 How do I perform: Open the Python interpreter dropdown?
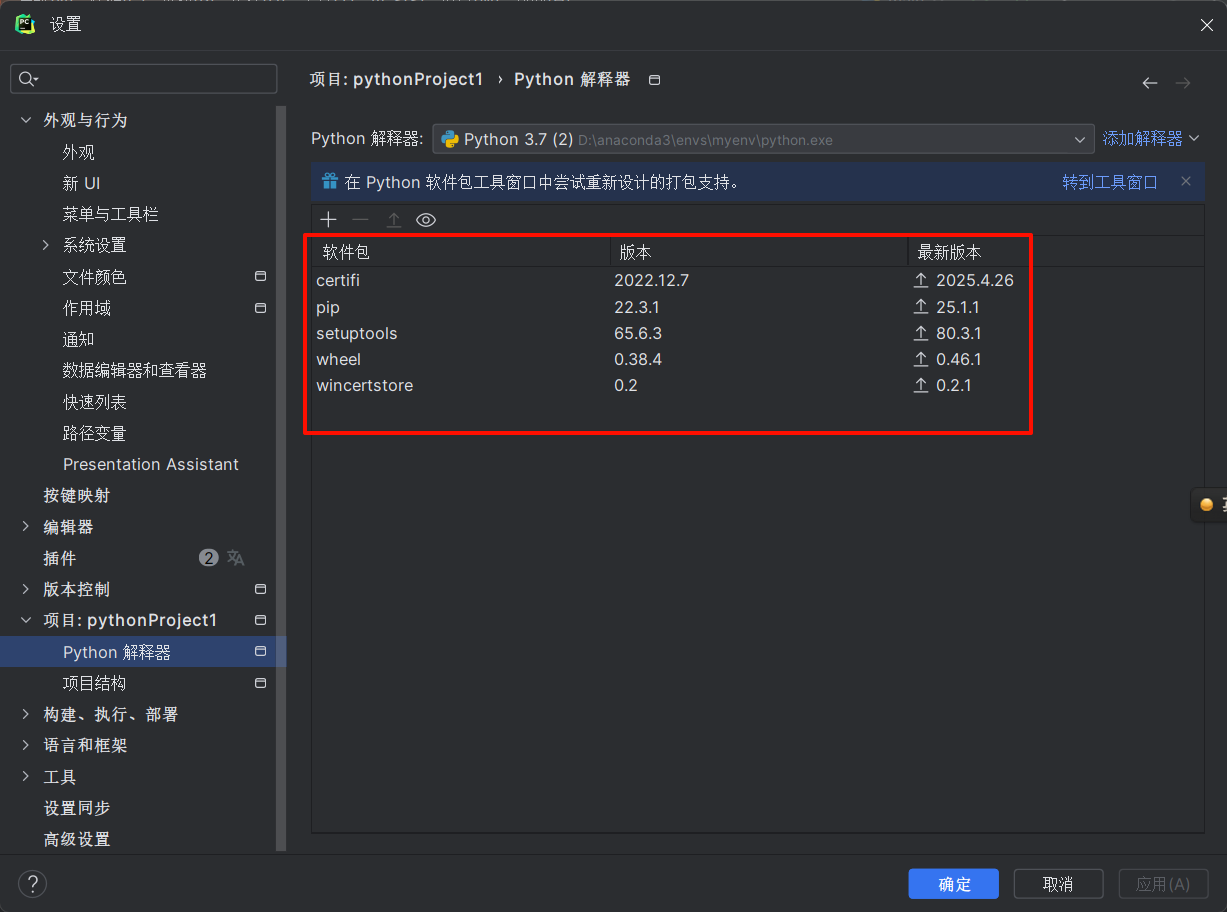(763, 139)
